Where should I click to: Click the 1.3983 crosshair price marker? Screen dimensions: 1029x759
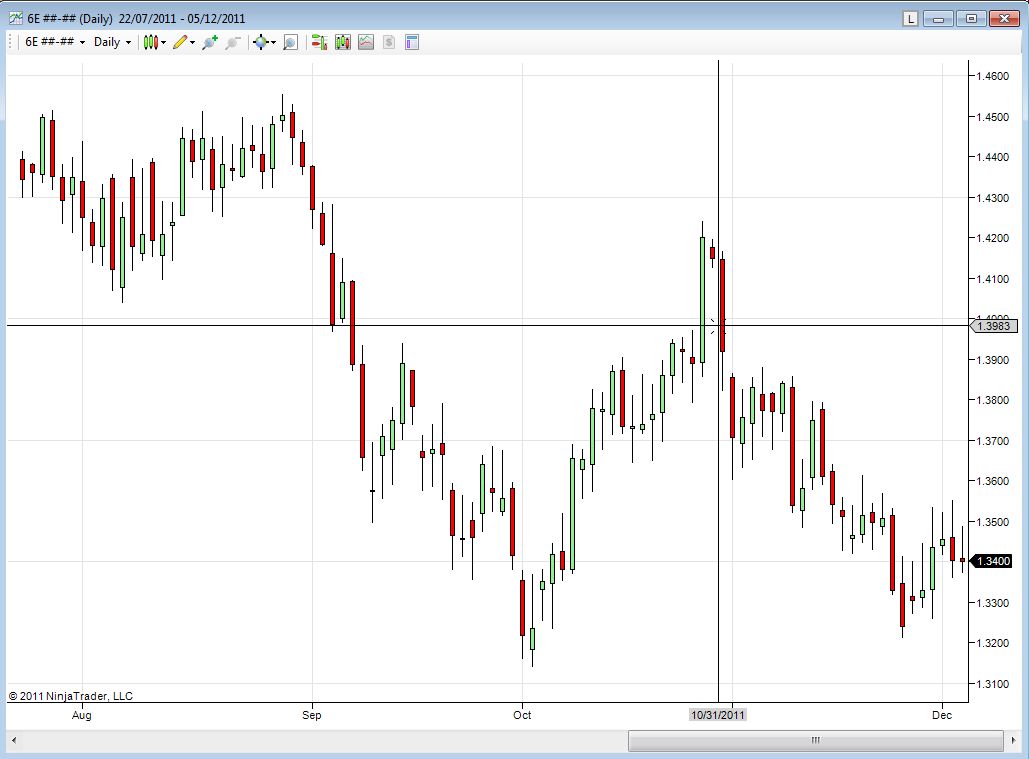(992, 326)
